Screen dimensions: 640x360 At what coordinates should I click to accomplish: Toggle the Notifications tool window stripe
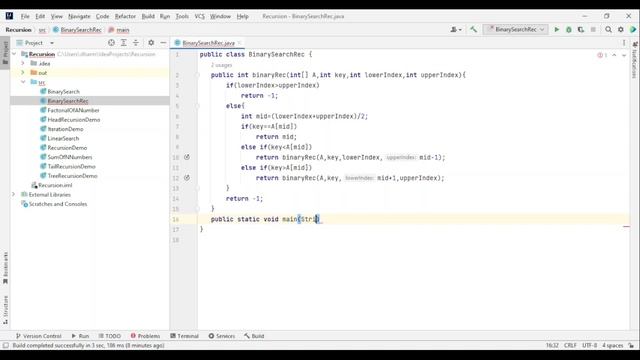tap(635, 60)
